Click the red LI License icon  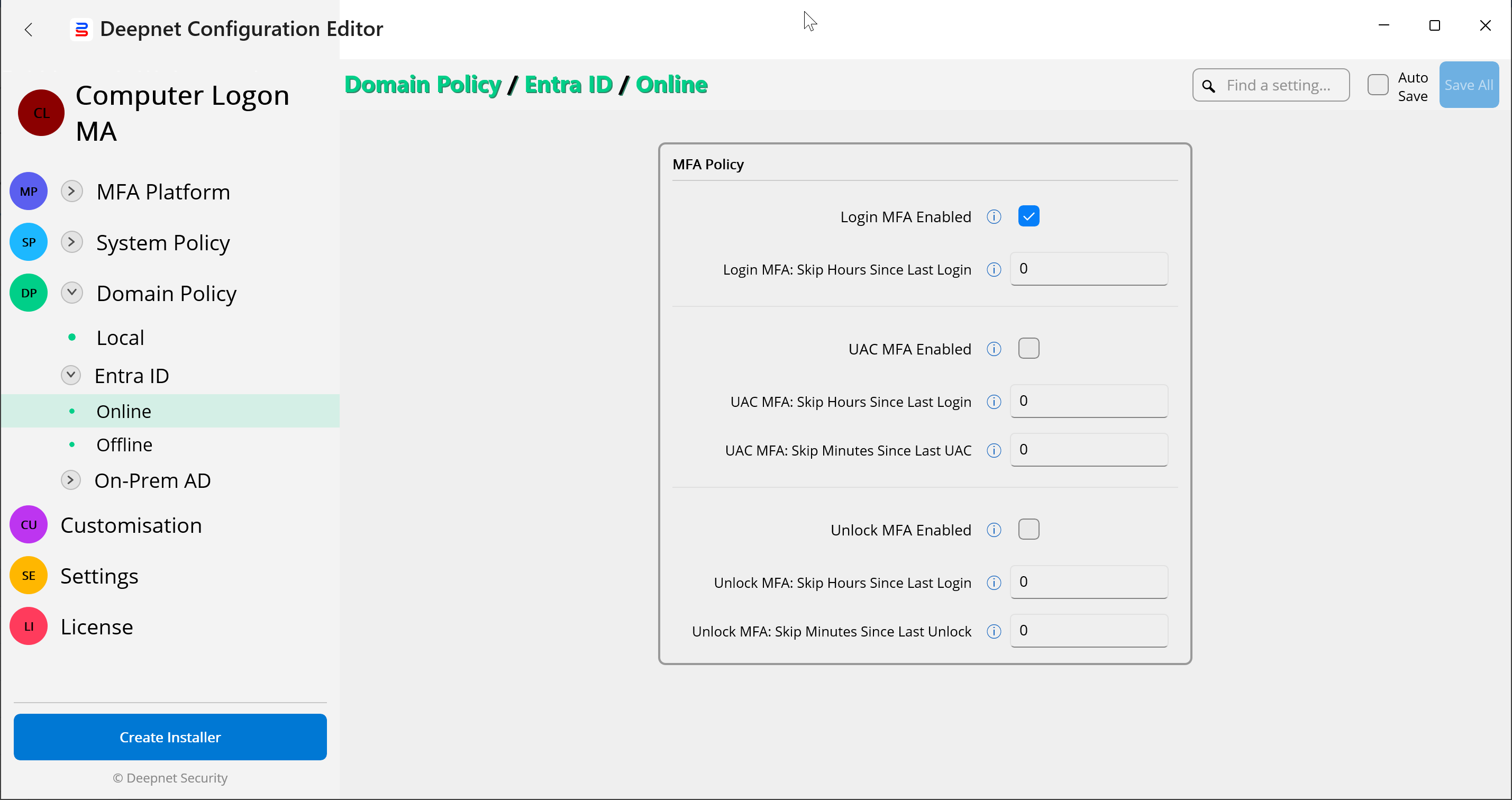tap(28, 626)
